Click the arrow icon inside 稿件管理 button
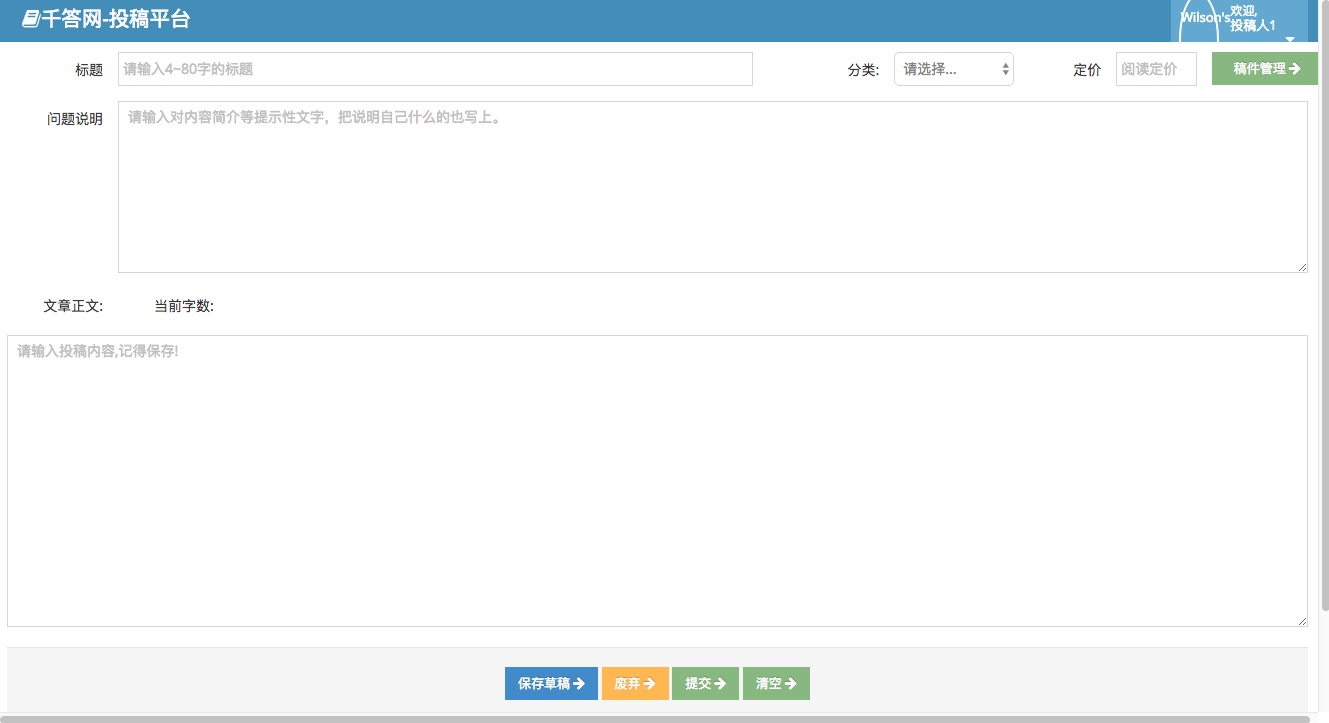The width and height of the screenshot is (1329, 723). coord(1296,68)
